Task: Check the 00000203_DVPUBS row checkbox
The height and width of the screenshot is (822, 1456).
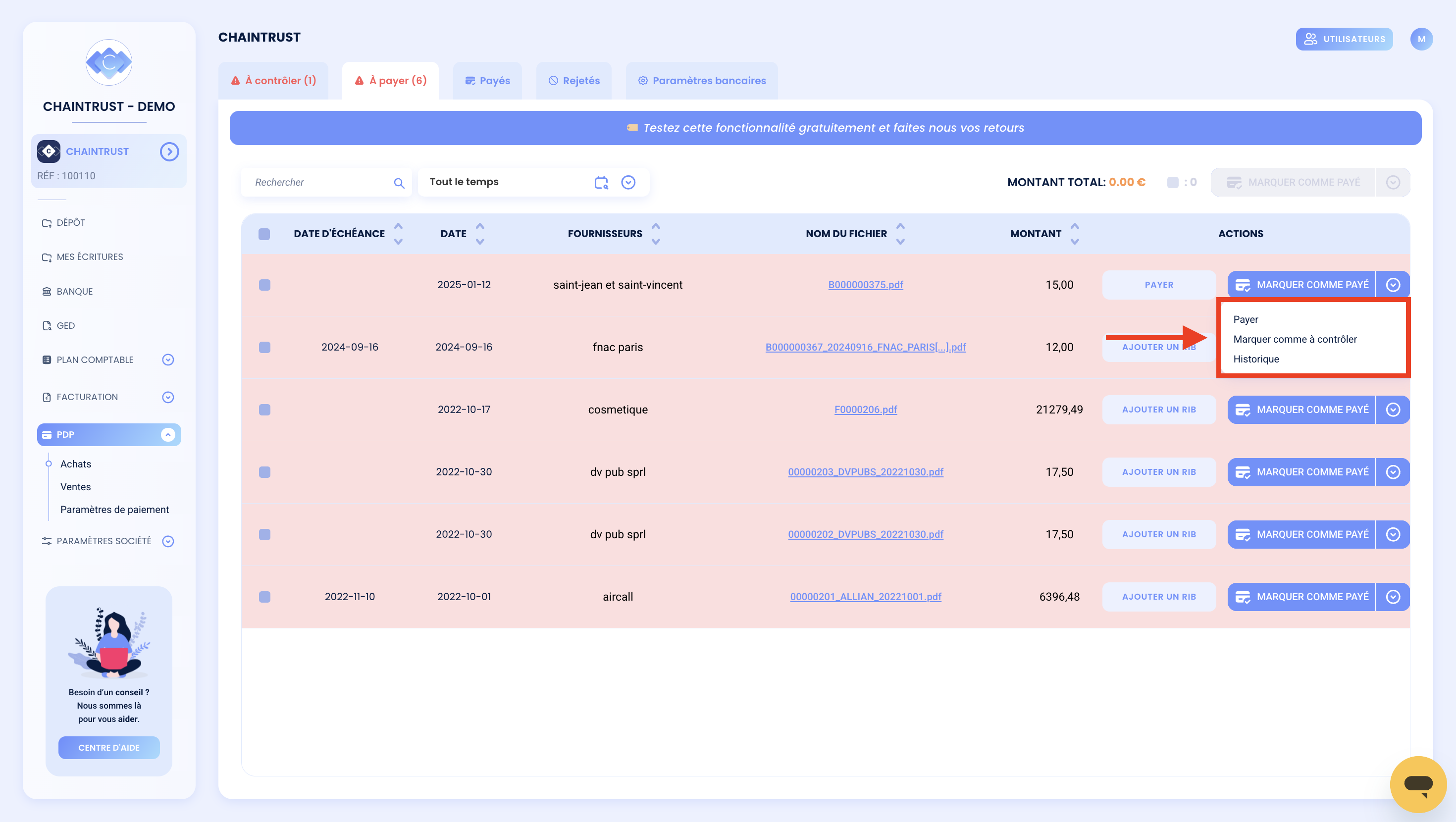Action: pos(264,472)
